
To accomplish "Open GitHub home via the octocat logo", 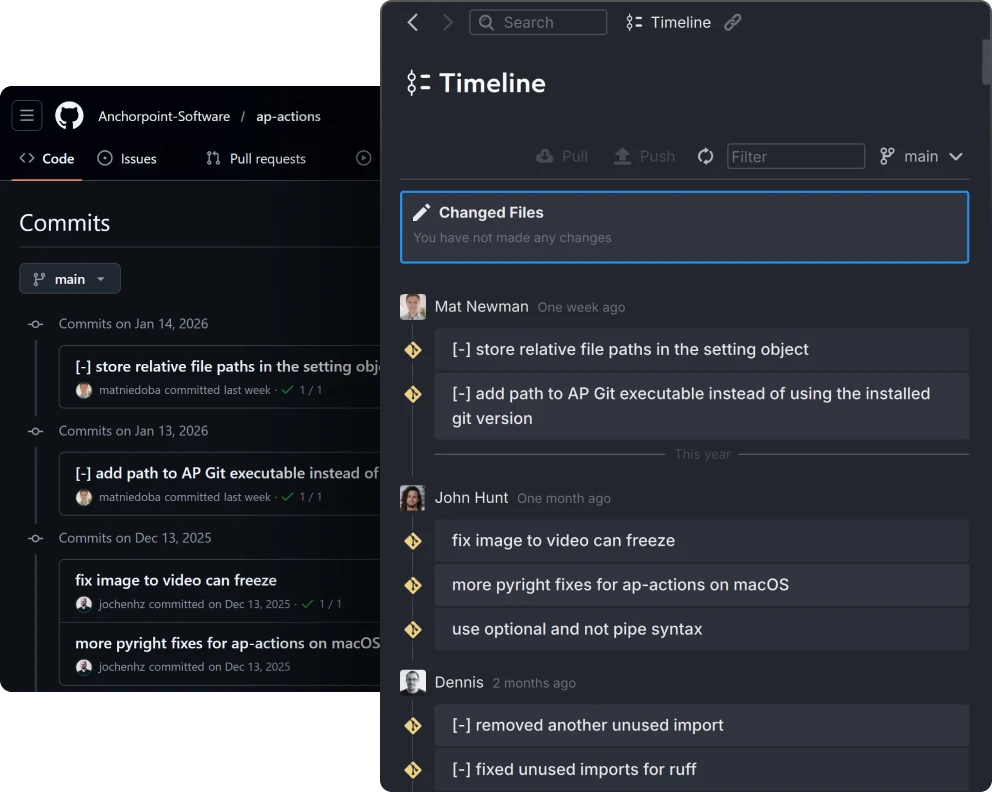I will (x=69, y=115).
